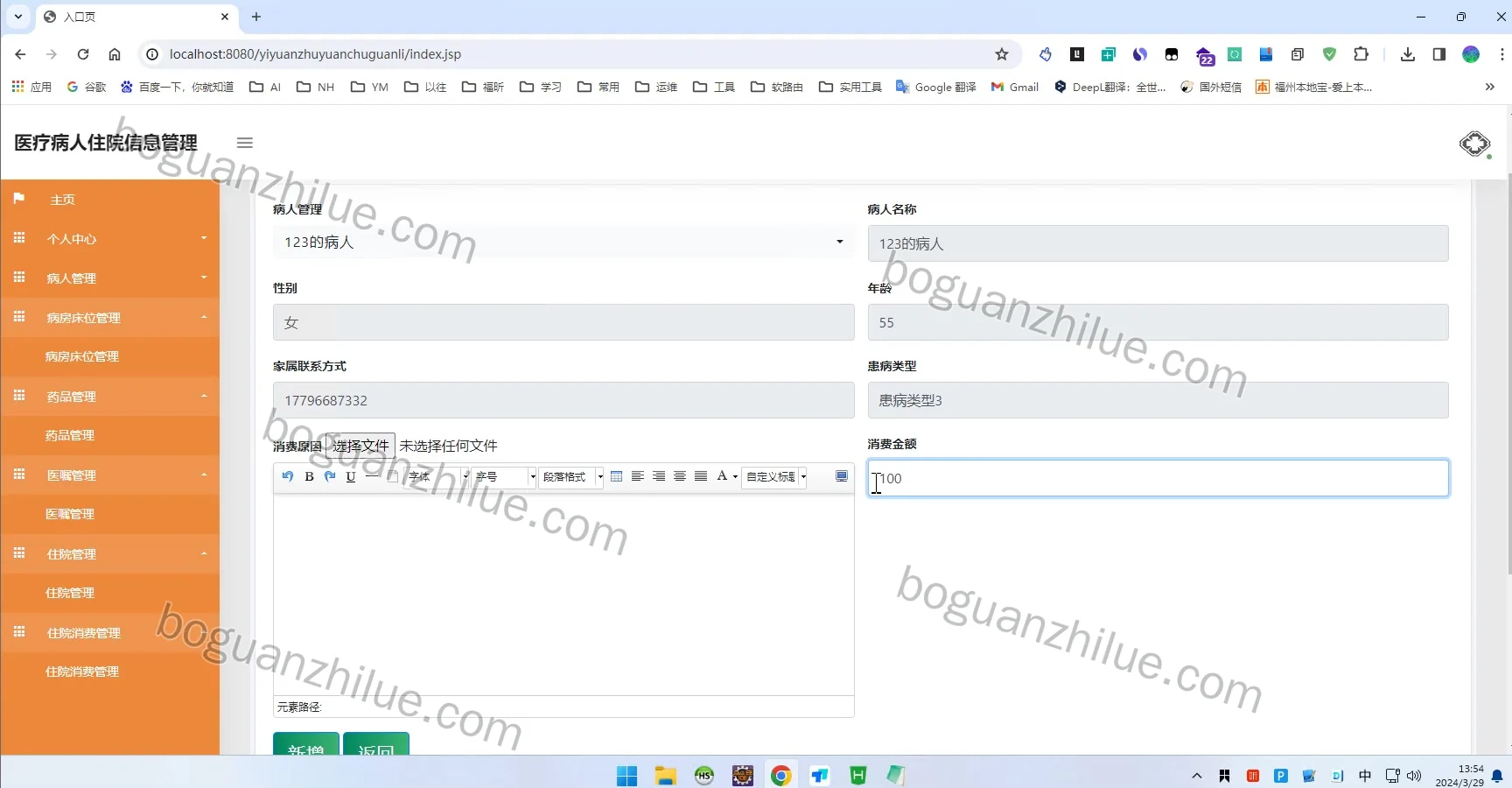The image size is (1512, 788).
Task: Click the 返回 back button
Action: point(376,744)
